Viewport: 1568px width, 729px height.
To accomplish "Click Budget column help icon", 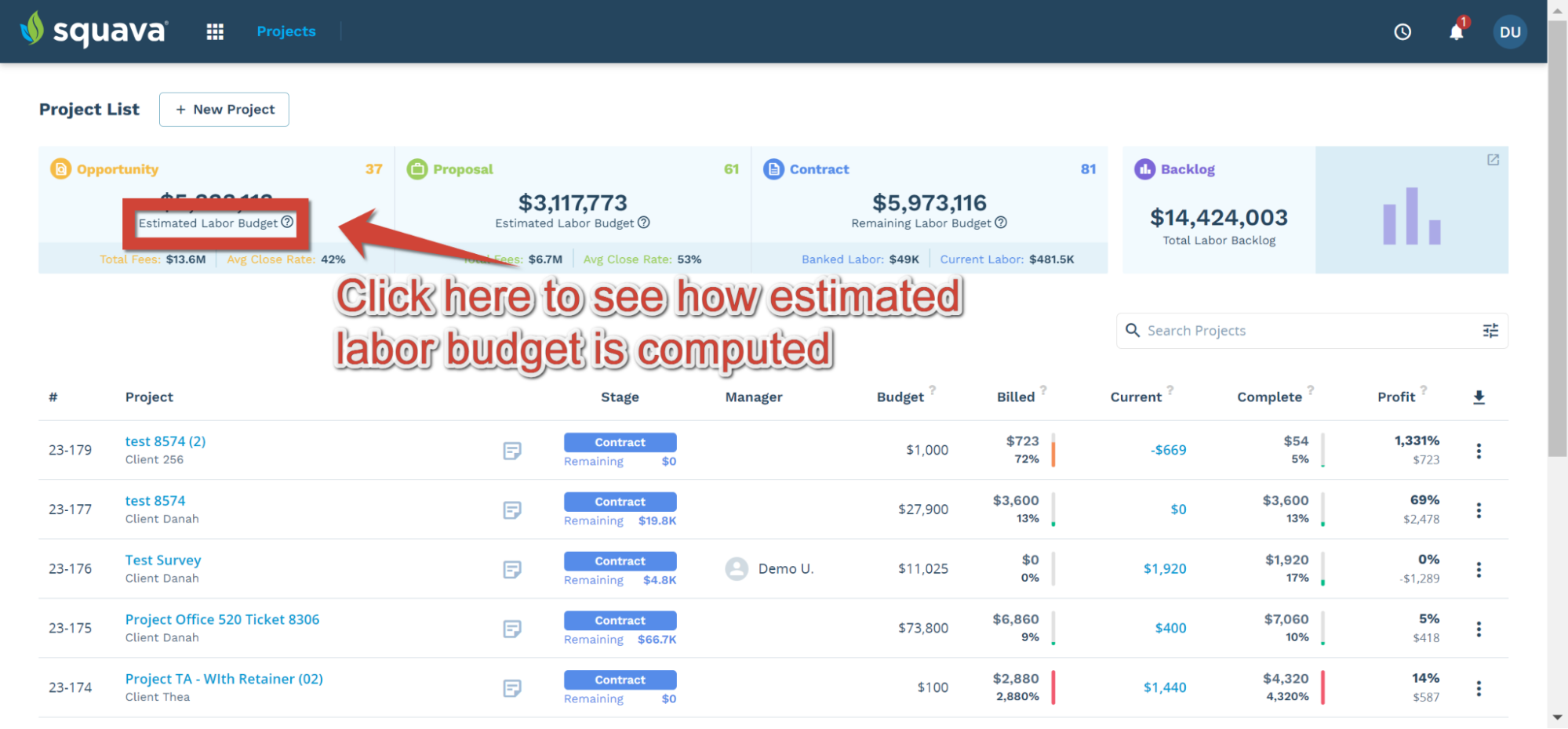I will [933, 390].
